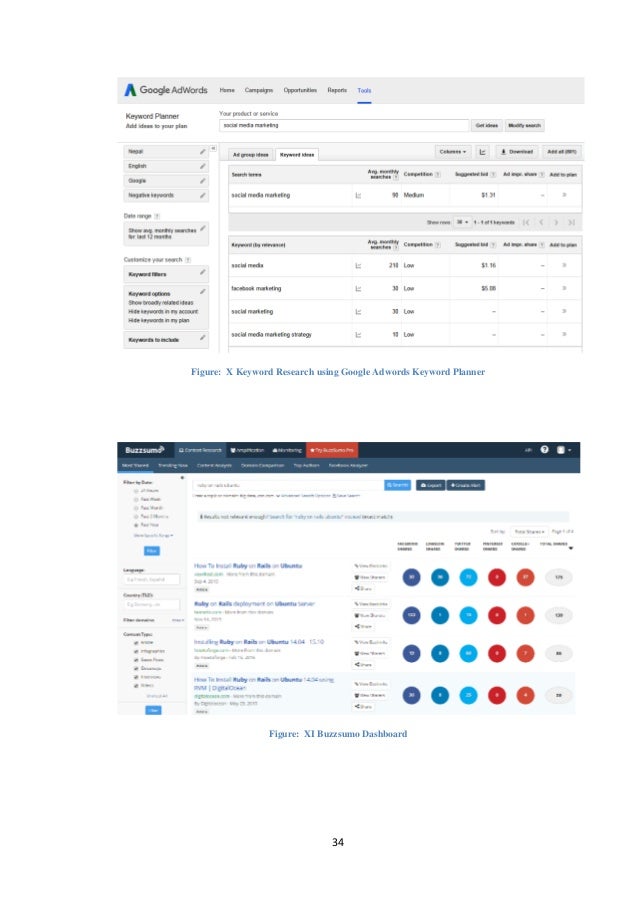The image size is (638, 903).
Task: Open Sort by Total Shares dropdown
Action: point(529,532)
